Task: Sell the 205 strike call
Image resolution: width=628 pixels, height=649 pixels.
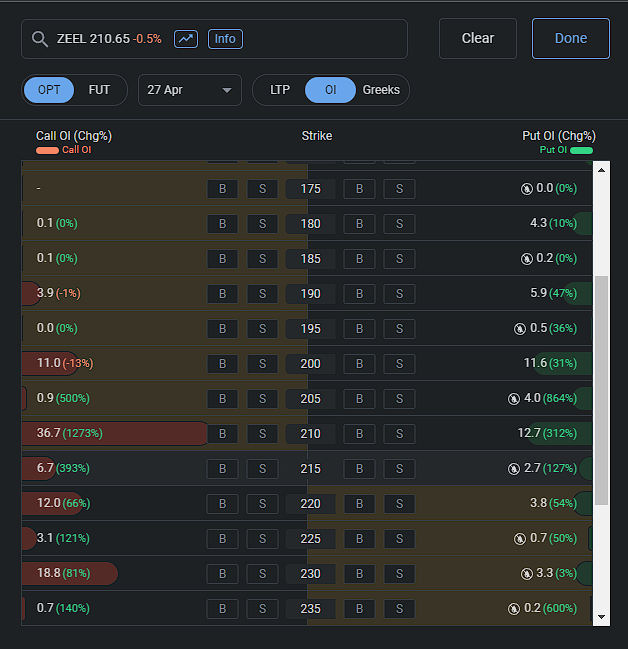Action: (x=262, y=399)
